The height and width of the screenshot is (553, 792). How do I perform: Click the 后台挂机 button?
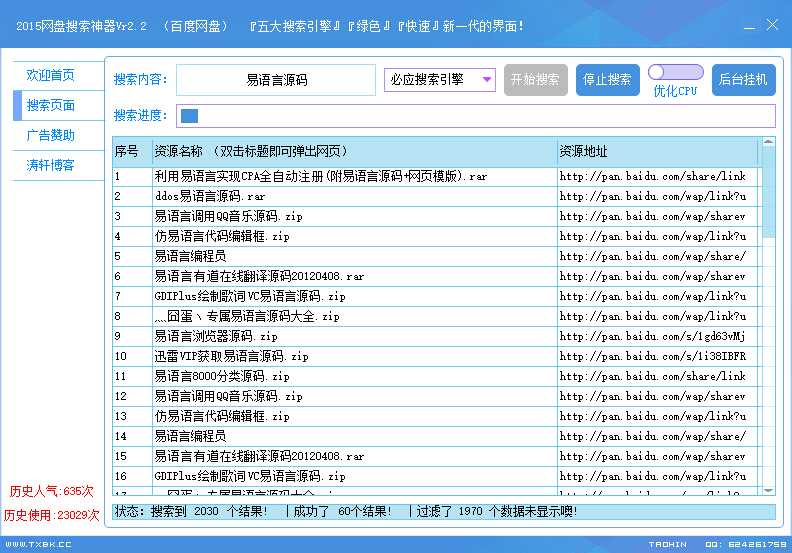click(x=743, y=80)
